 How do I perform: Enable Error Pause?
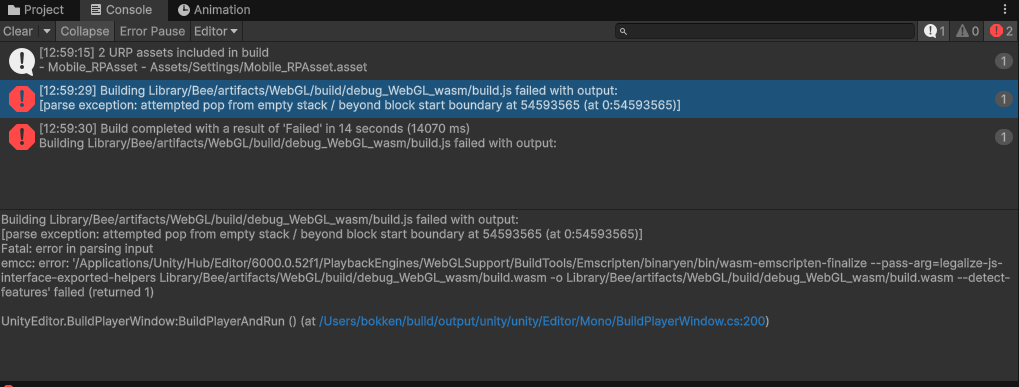[153, 31]
